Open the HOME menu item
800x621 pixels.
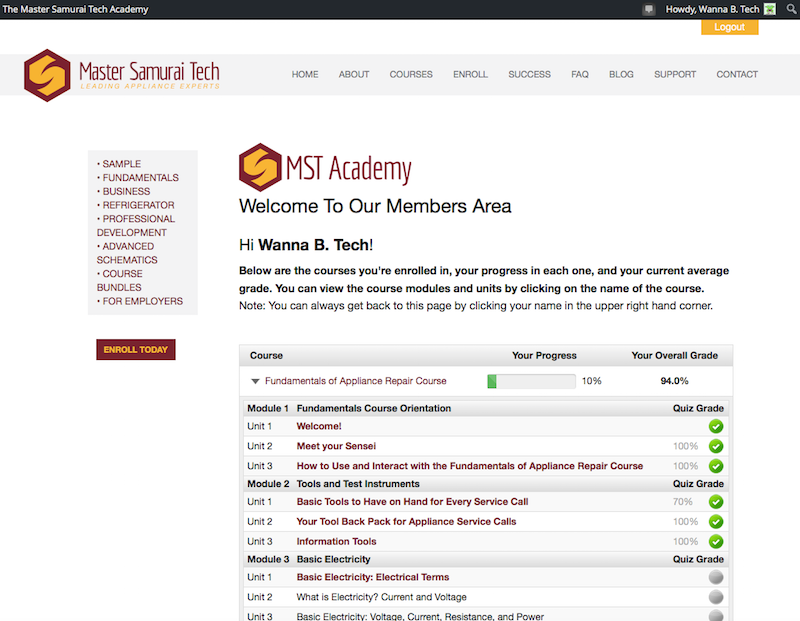coord(305,74)
